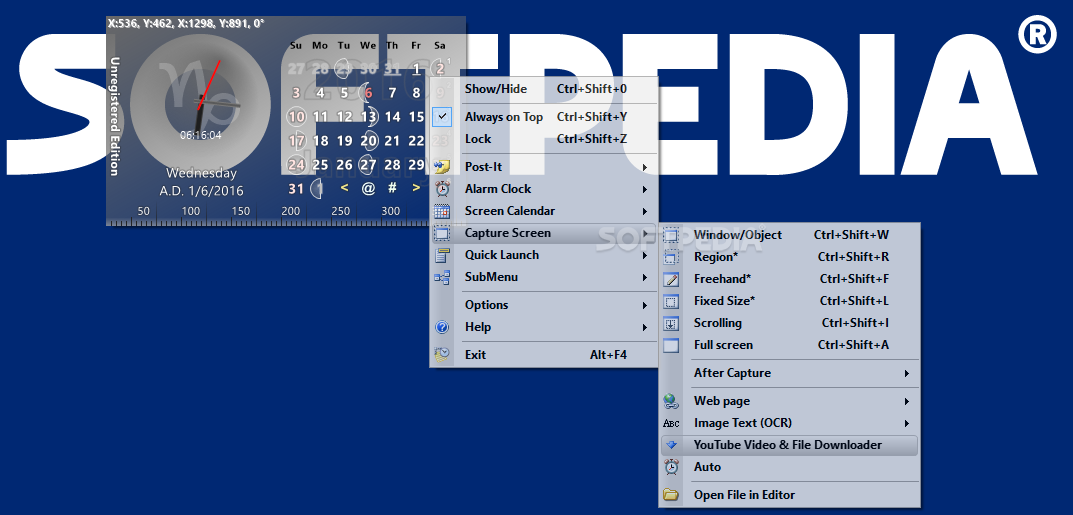Click the Wednesday weekday label
The image size is (1073, 515).
tap(201, 173)
